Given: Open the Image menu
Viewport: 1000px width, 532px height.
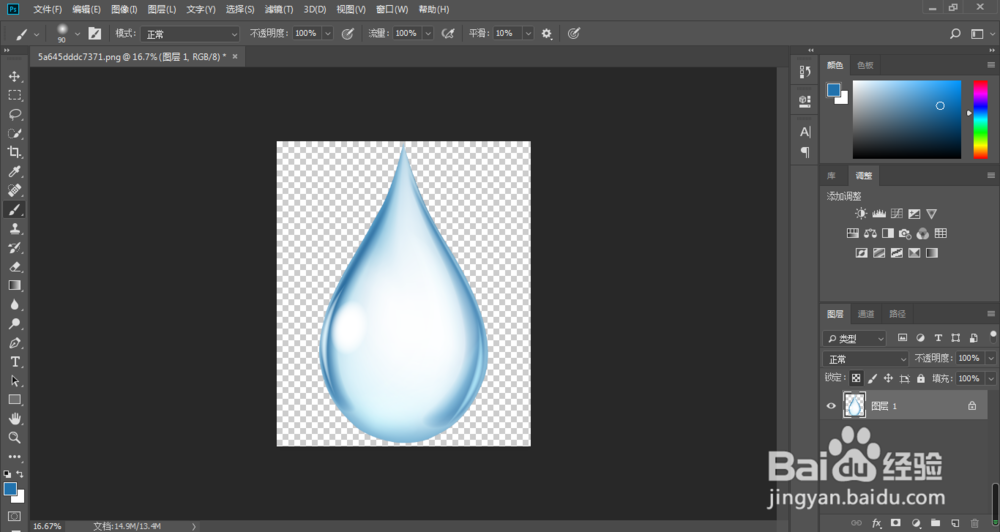Looking at the screenshot, I should tap(124, 10).
